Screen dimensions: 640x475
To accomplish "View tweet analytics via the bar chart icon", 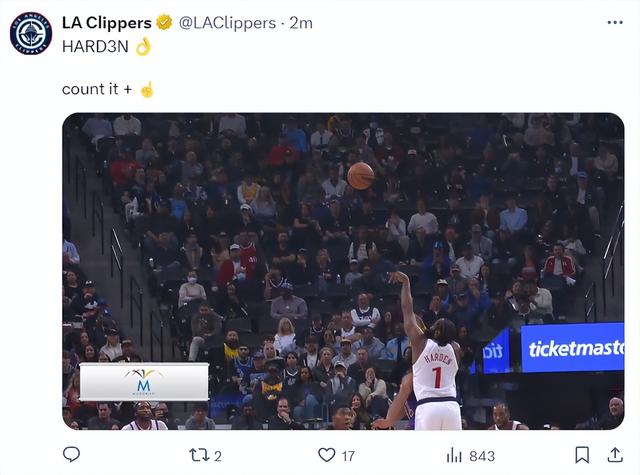I will pyautogui.click(x=454, y=455).
